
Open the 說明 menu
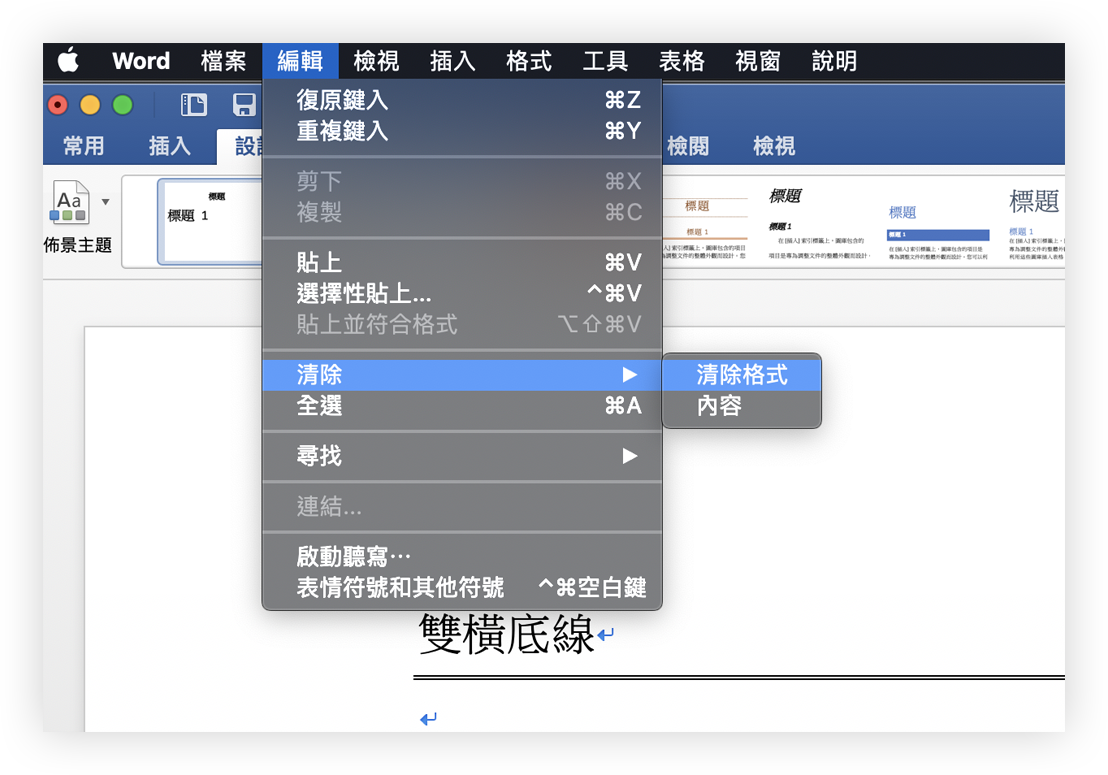pyautogui.click(x=835, y=61)
